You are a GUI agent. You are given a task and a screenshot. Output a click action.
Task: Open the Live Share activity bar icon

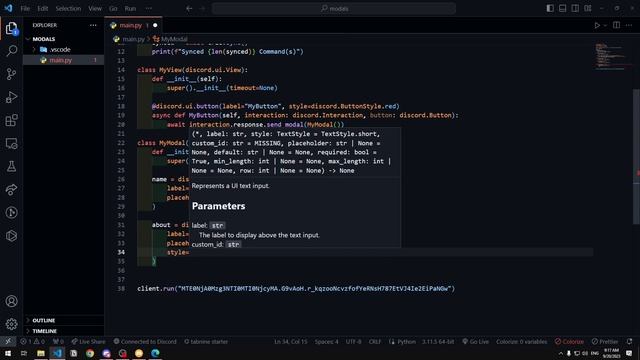point(11,189)
